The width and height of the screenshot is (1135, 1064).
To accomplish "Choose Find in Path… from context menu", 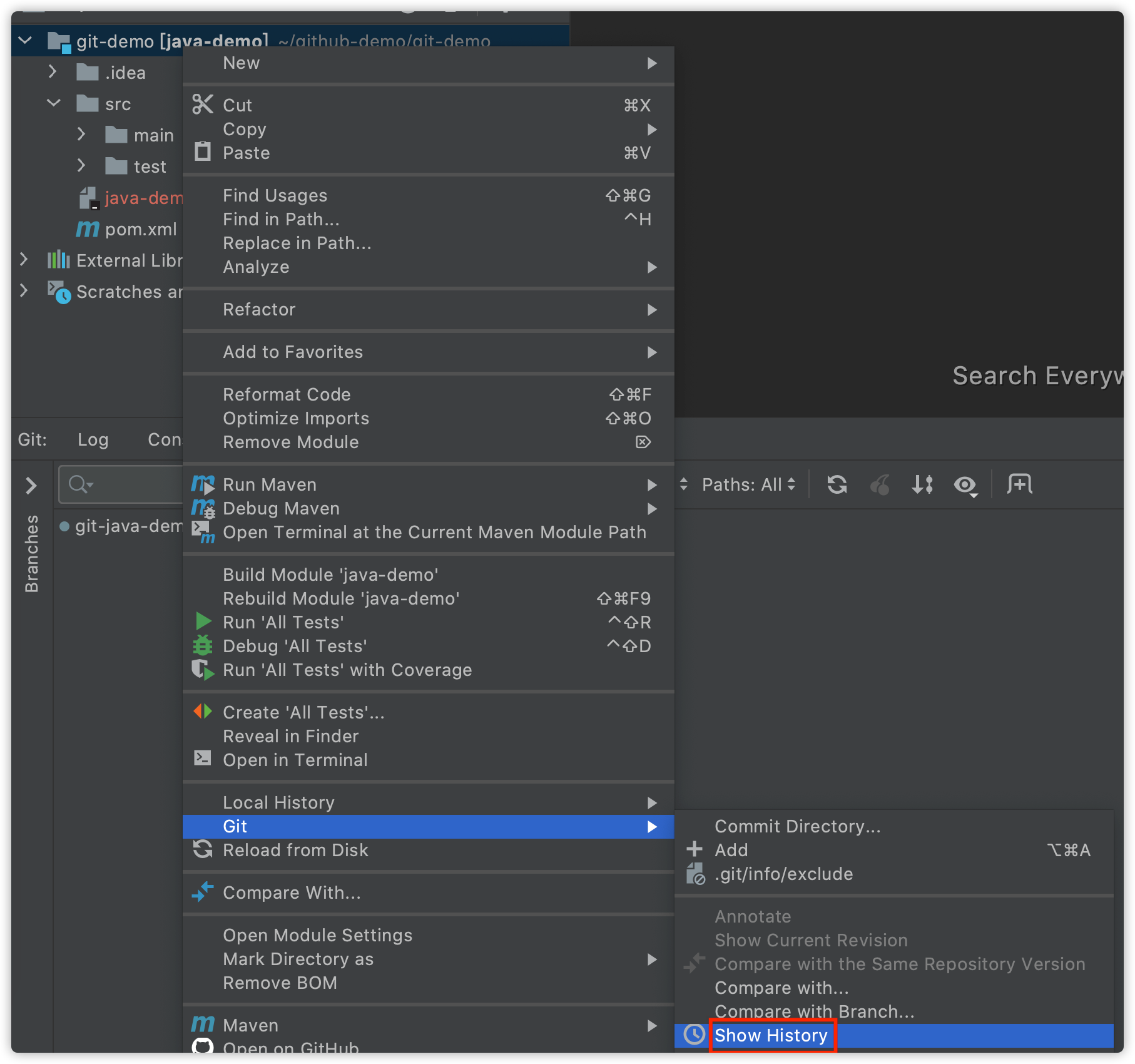I will 429,219.
